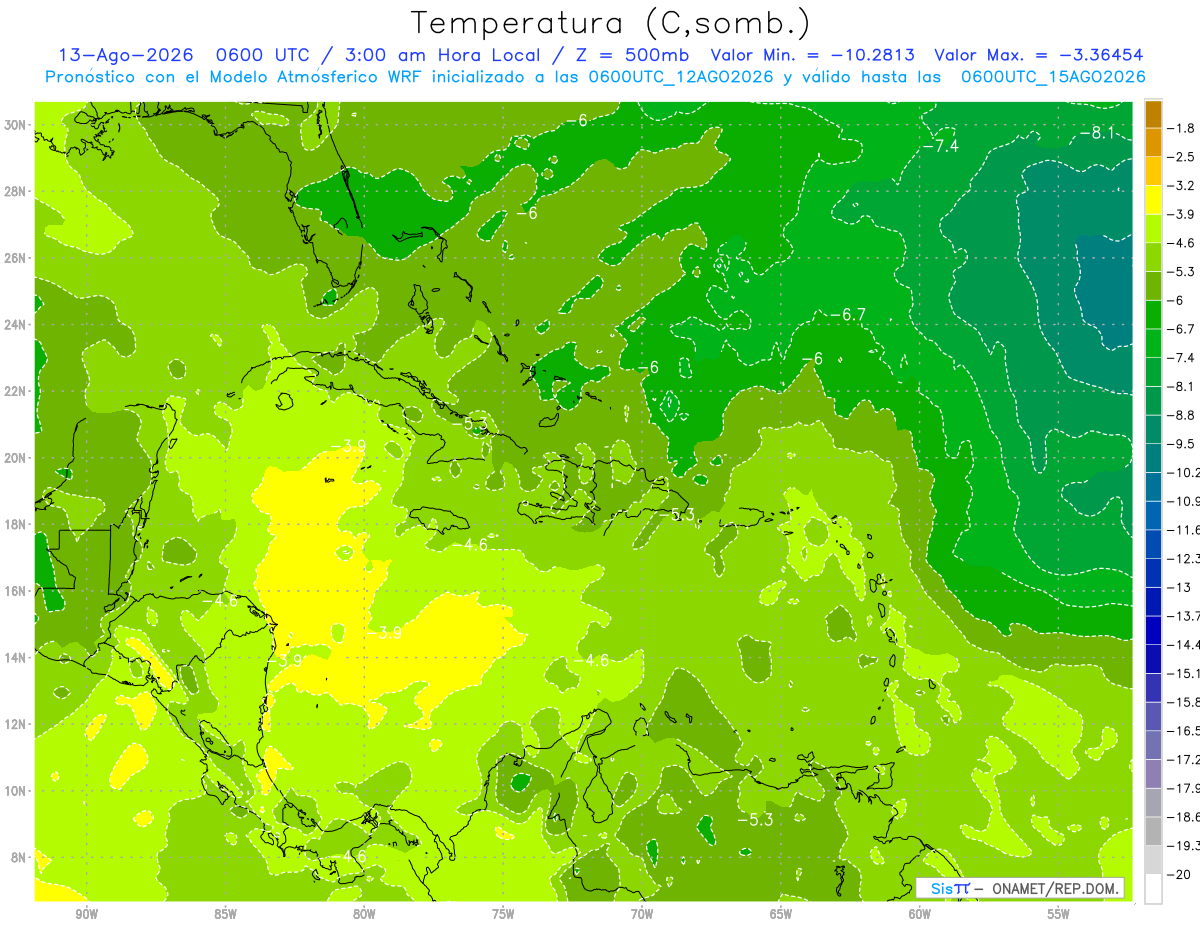The height and width of the screenshot is (927, 1200).
Task: Click the 85W longitude axis label
Action: (x=226, y=915)
